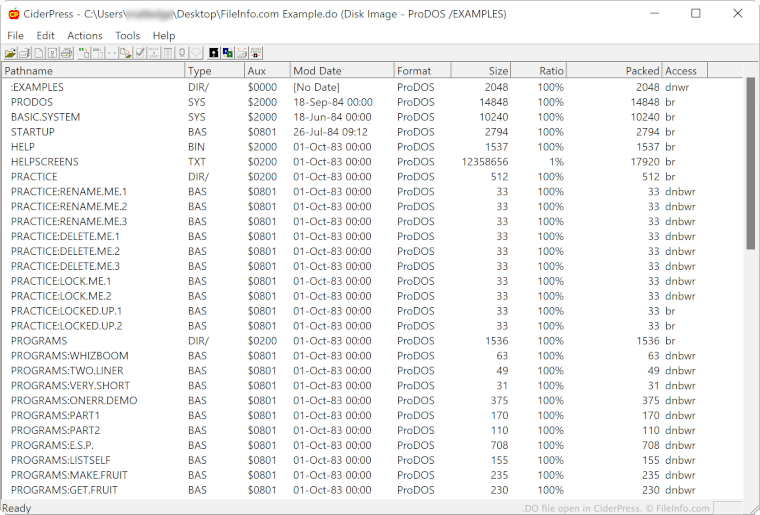Sort by Packed column header
This screenshot has width=760, height=515.
pos(614,71)
